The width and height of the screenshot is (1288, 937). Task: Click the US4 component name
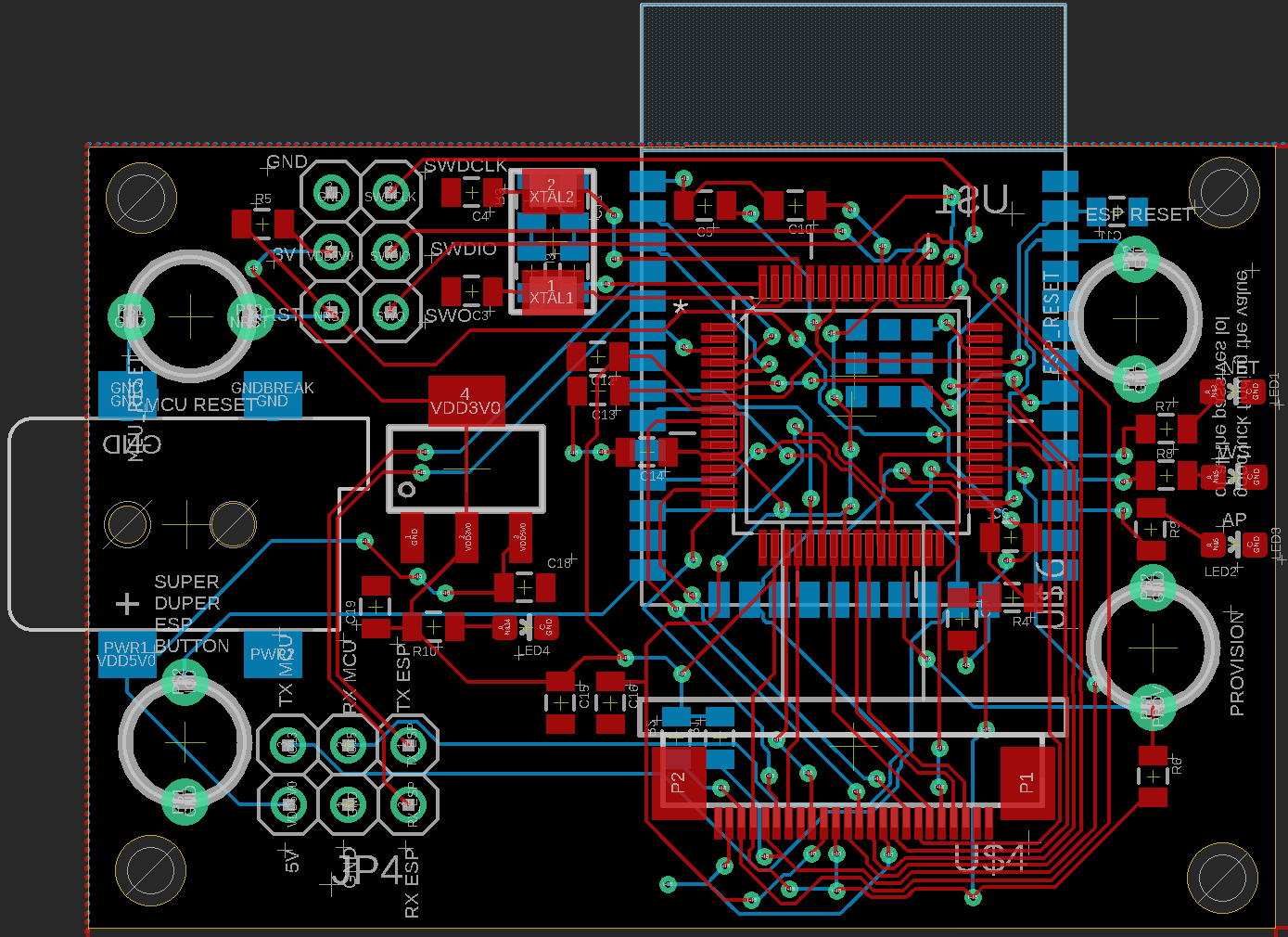tap(989, 857)
